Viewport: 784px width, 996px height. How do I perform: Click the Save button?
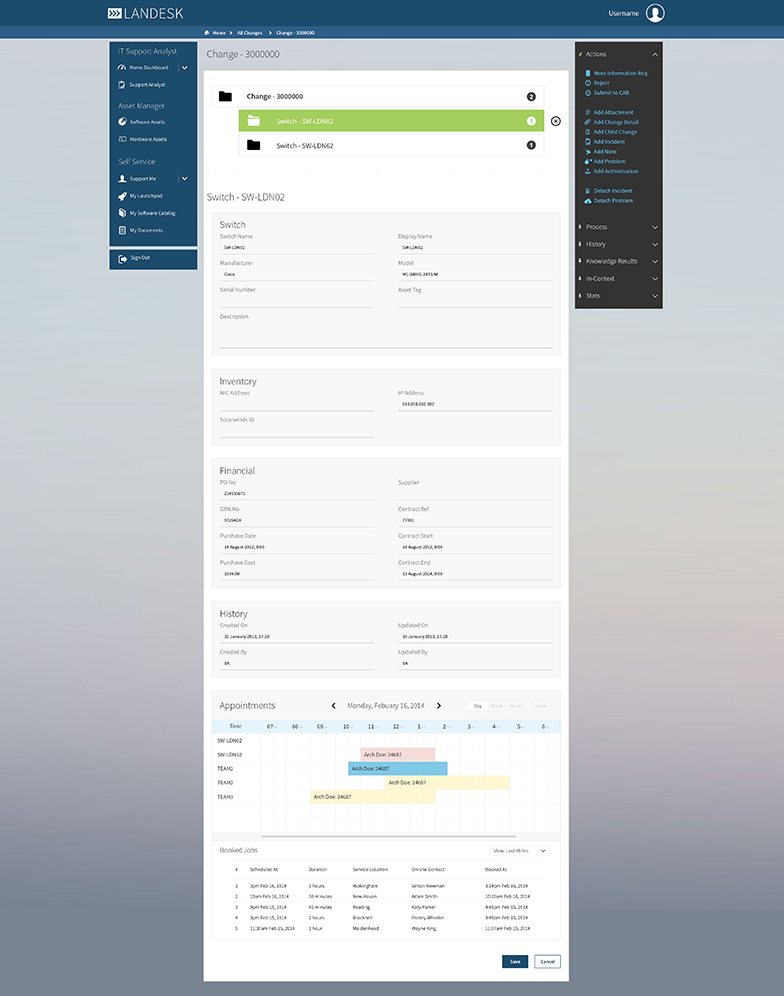click(x=515, y=961)
